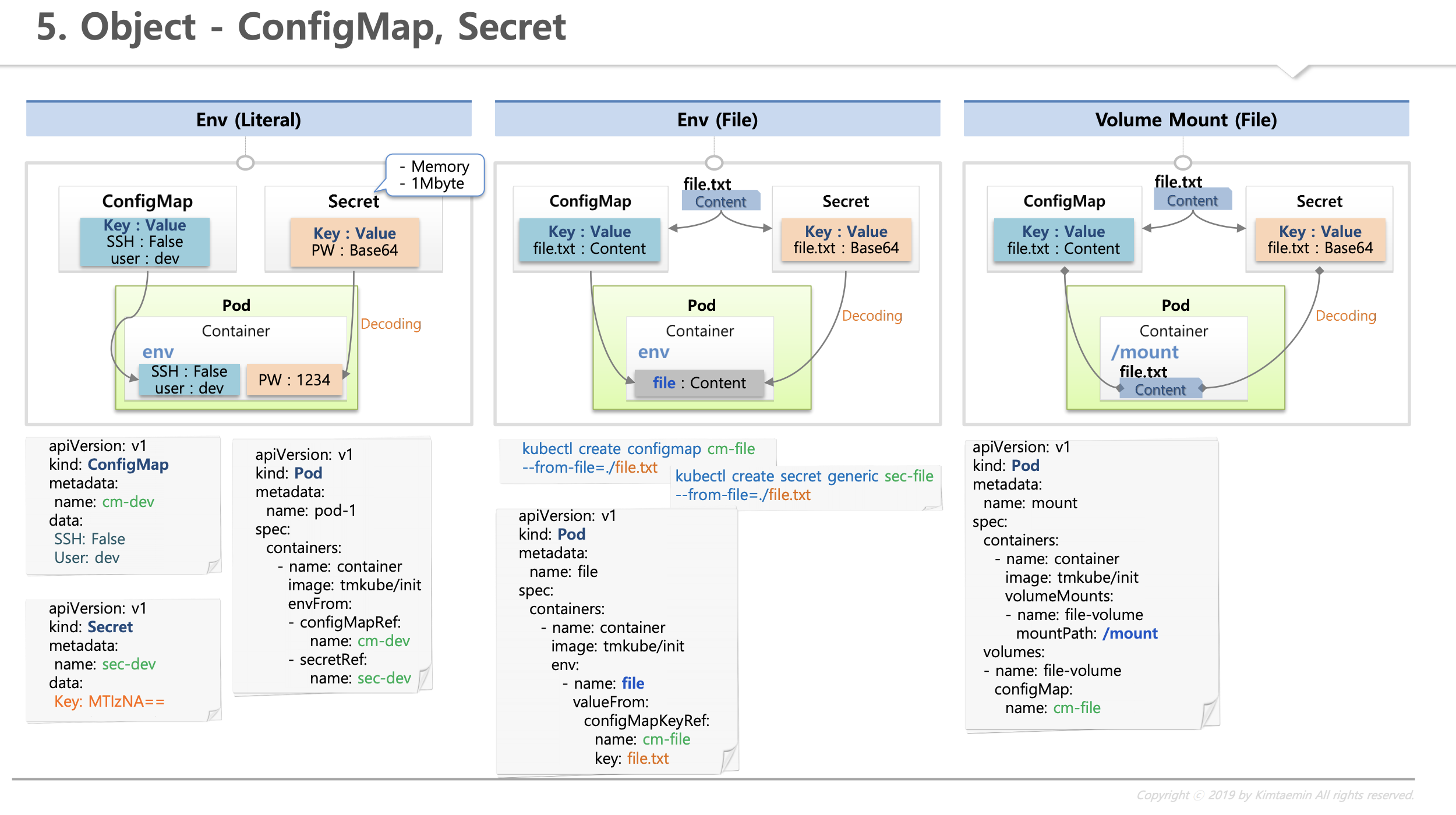Click the 'kubectl create configmap cm-file' command
The width and height of the screenshot is (1456, 815).
tap(638, 449)
